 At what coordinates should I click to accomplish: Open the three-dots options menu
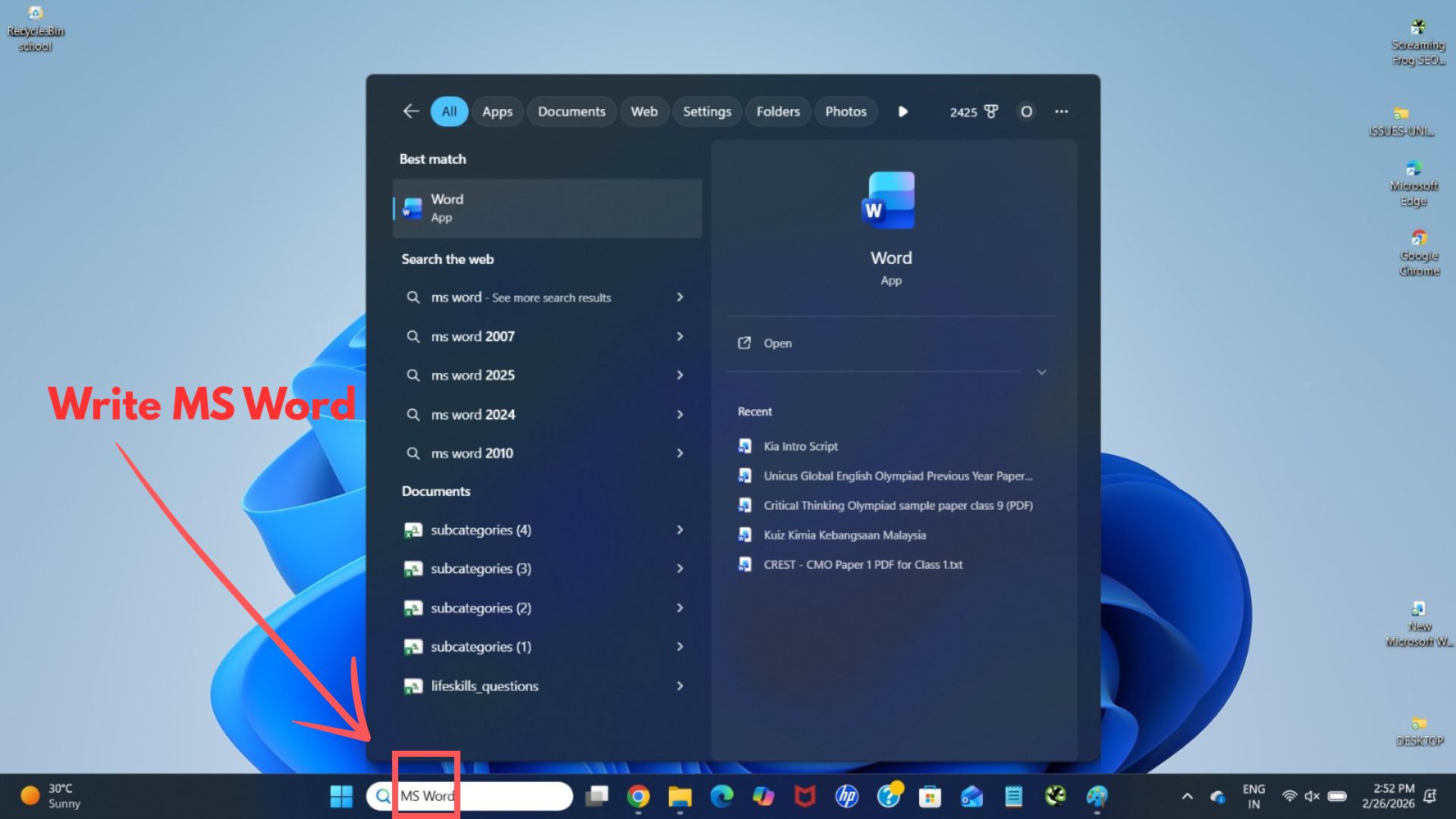[1061, 111]
